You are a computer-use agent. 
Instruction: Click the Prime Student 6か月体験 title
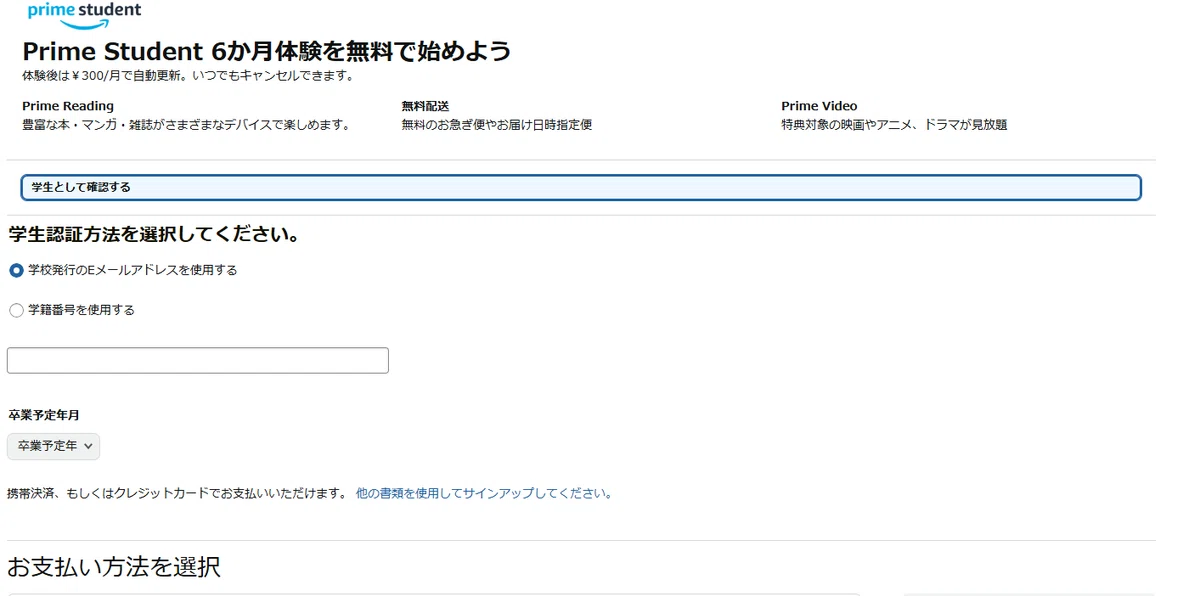(266, 51)
